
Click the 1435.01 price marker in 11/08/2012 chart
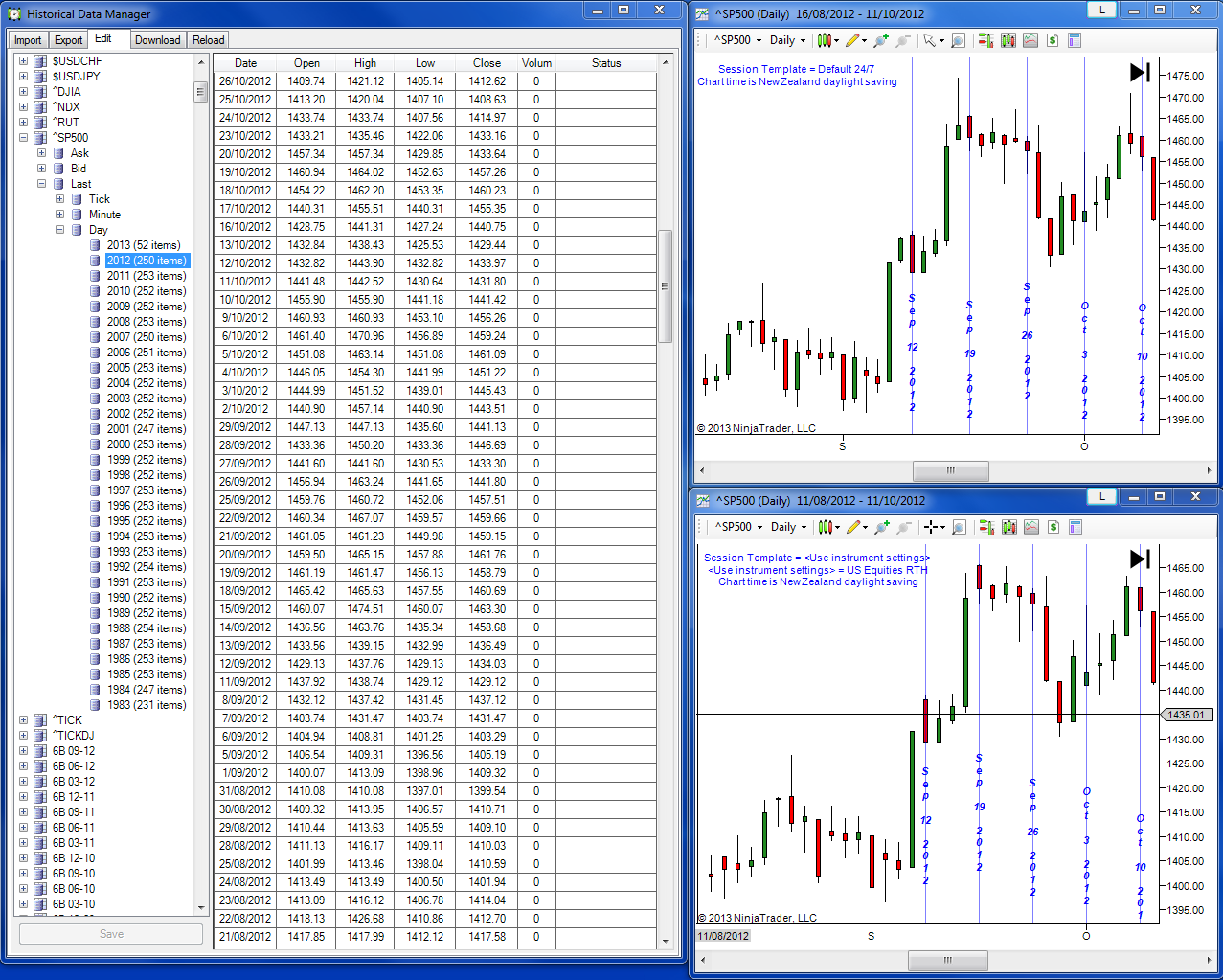pyautogui.click(x=1187, y=715)
